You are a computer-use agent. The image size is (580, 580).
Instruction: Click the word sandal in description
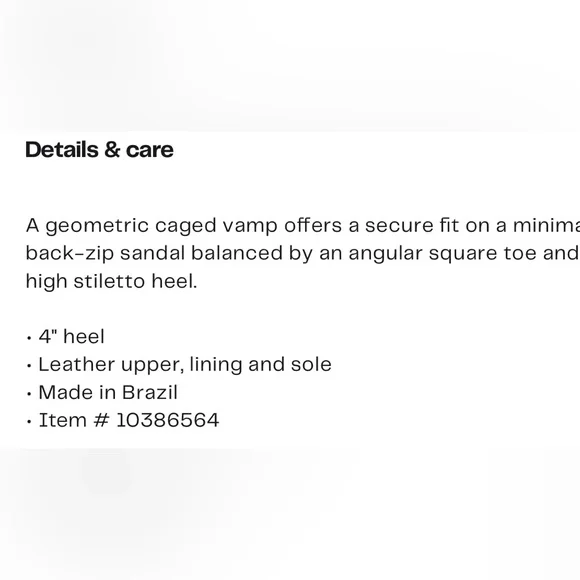click(x=152, y=253)
